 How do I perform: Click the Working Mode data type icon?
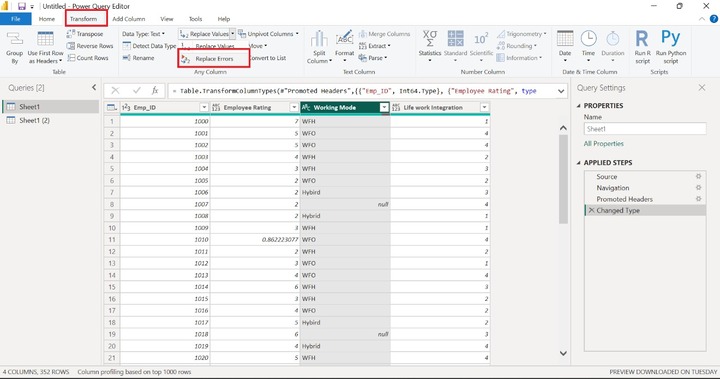coord(306,107)
